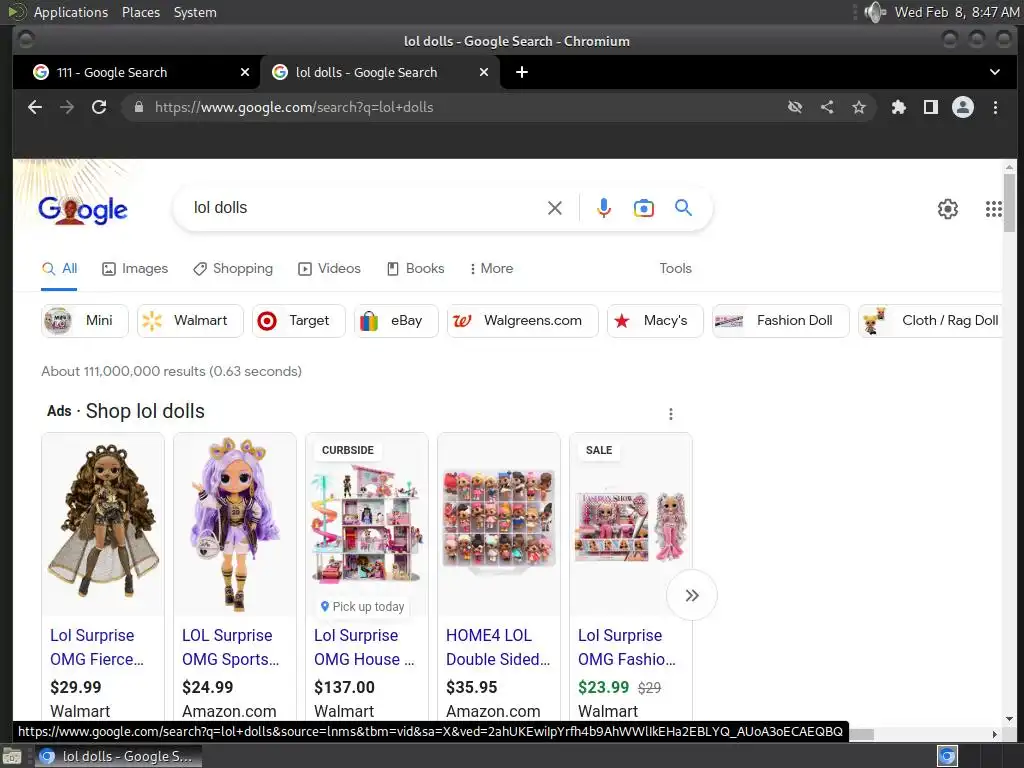Image resolution: width=1024 pixels, height=768 pixels.
Task: Filter by the eBay chip
Action: [396, 321]
